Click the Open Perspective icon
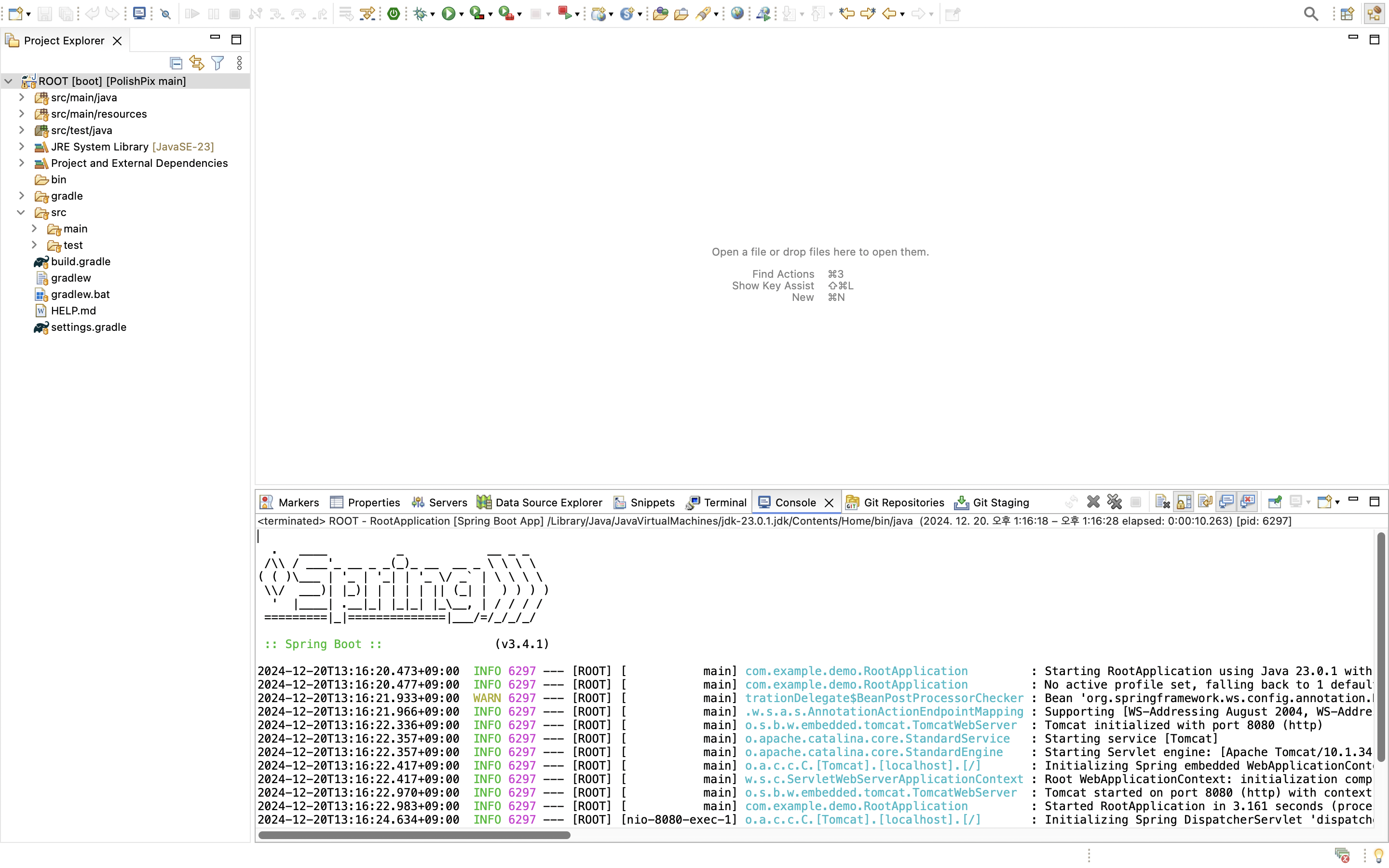The height and width of the screenshot is (868, 1389). point(1348,14)
